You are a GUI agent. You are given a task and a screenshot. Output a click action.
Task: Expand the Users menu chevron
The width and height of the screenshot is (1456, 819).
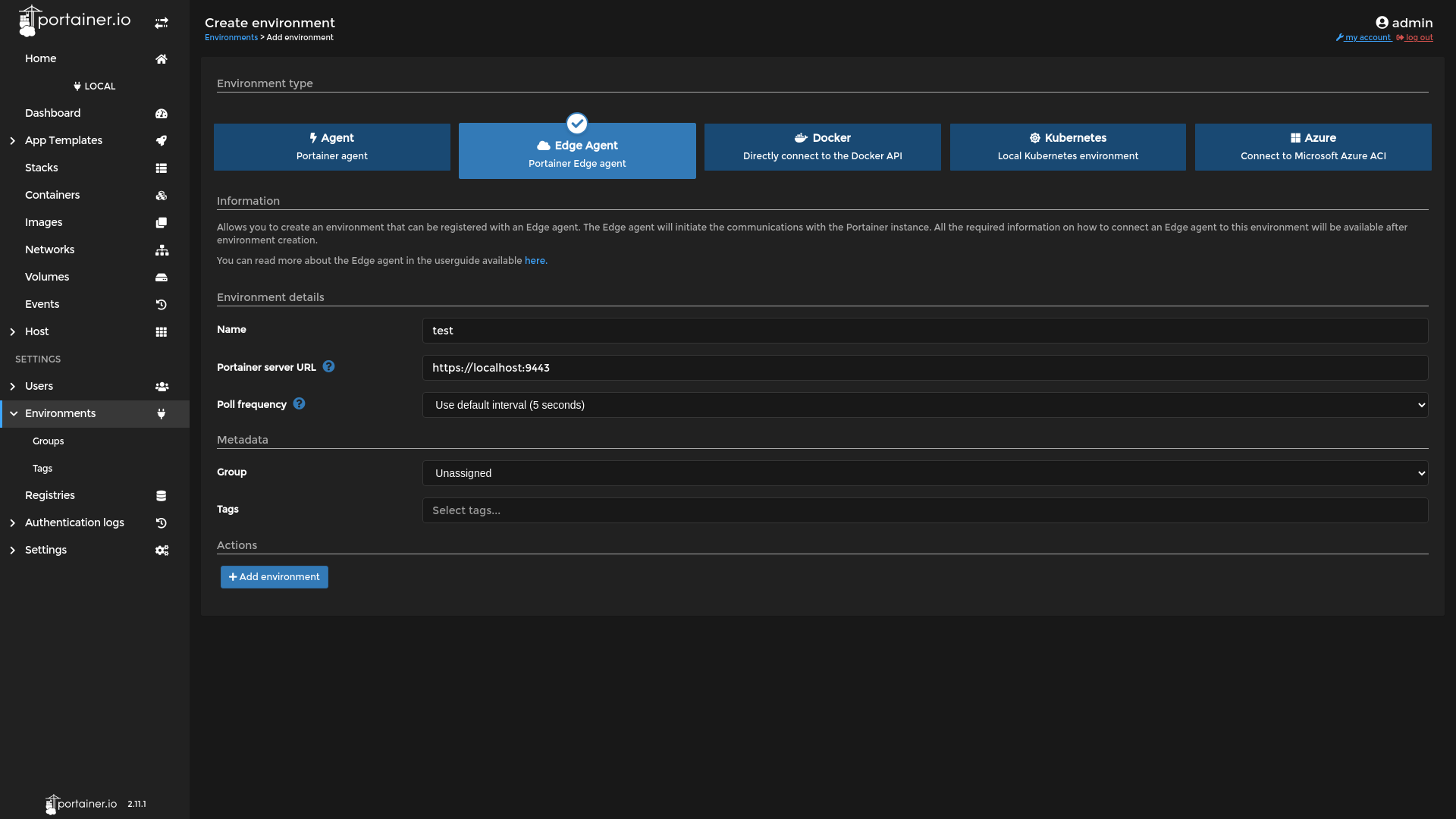point(12,387)
